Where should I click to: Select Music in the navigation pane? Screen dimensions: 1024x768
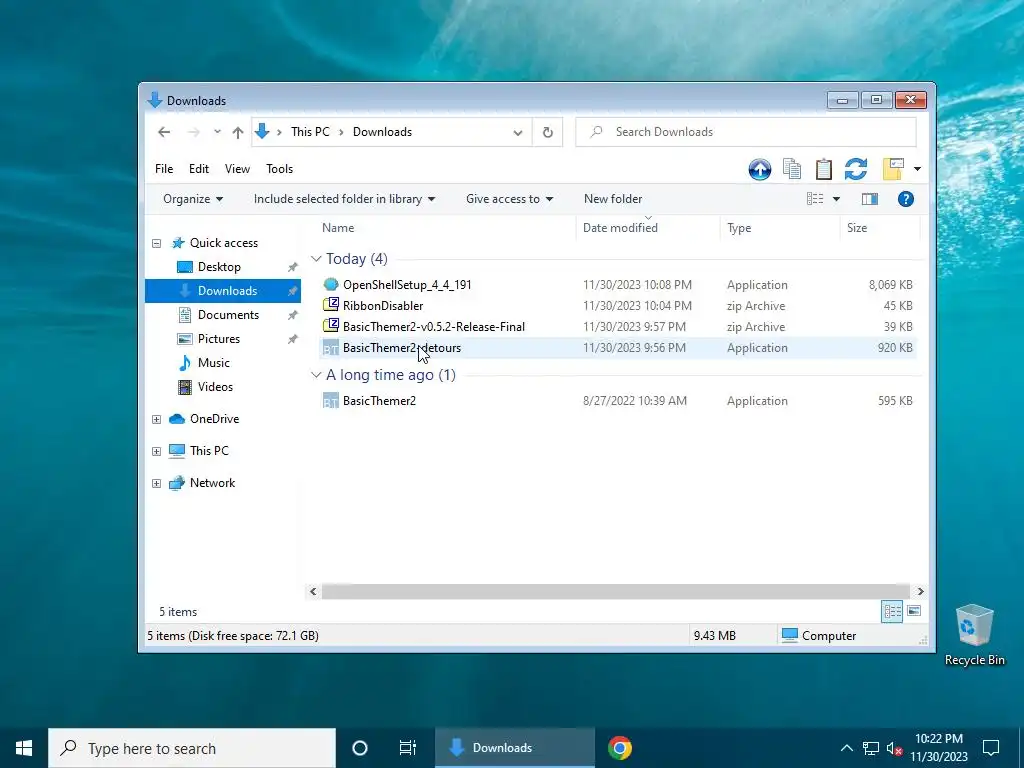[214, 363]
